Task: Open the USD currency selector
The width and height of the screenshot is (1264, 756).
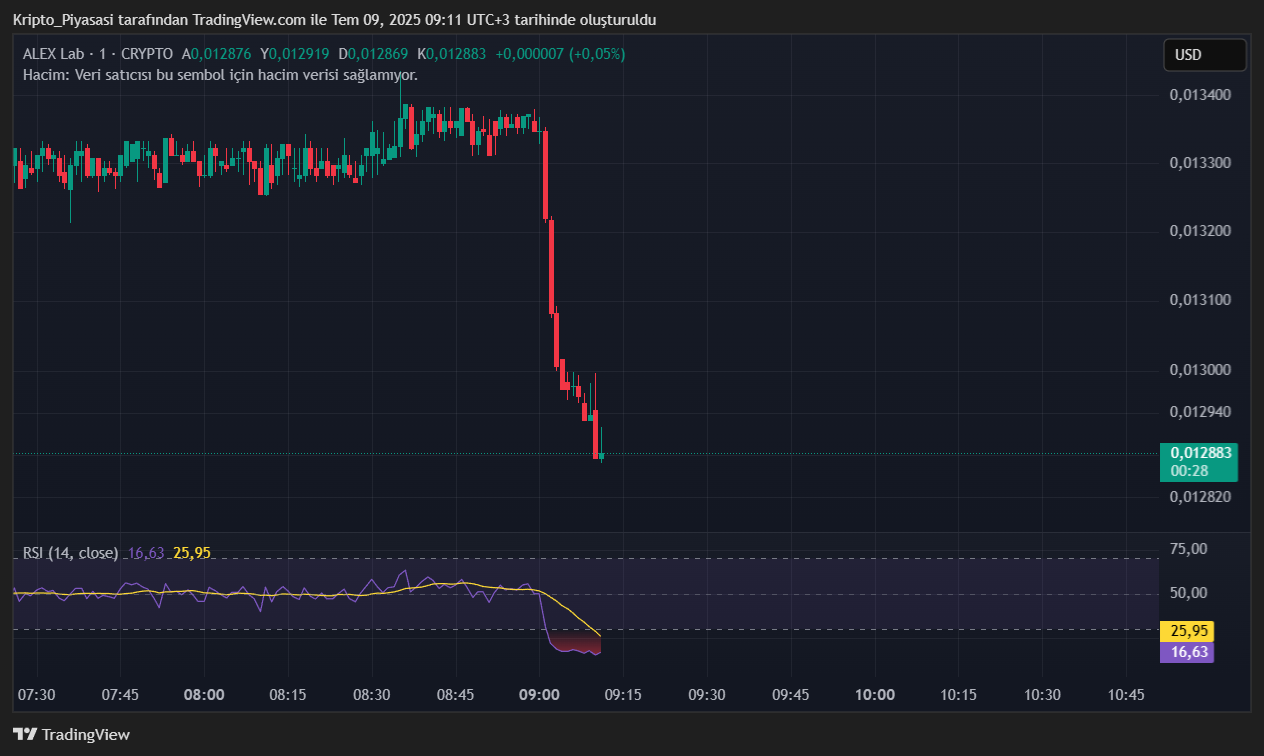Action: (x=1204, y=55)
